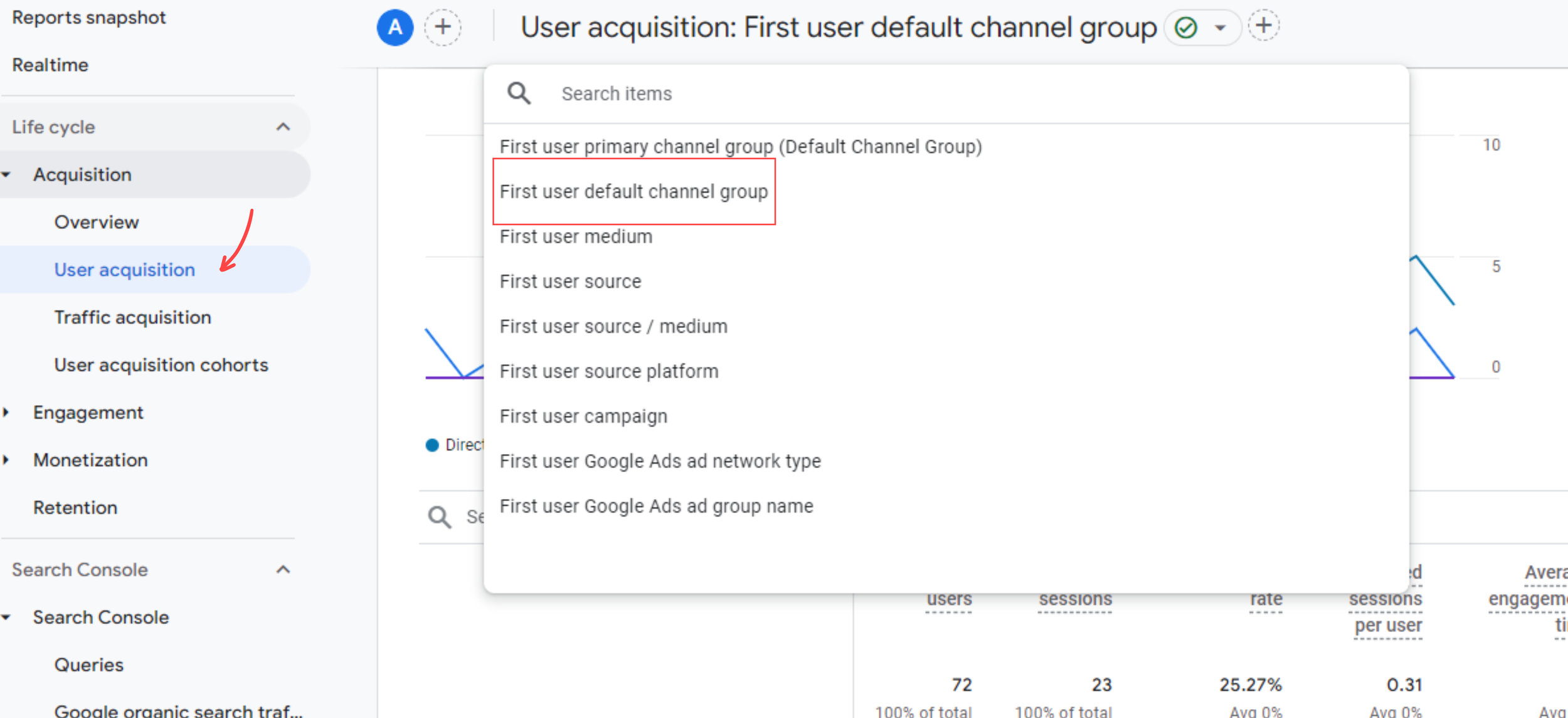Image resolution: width=1568 pixels, height=718 pixels.
Task: Collapse the Search Console tree item arrow
Action: [6, 617]
